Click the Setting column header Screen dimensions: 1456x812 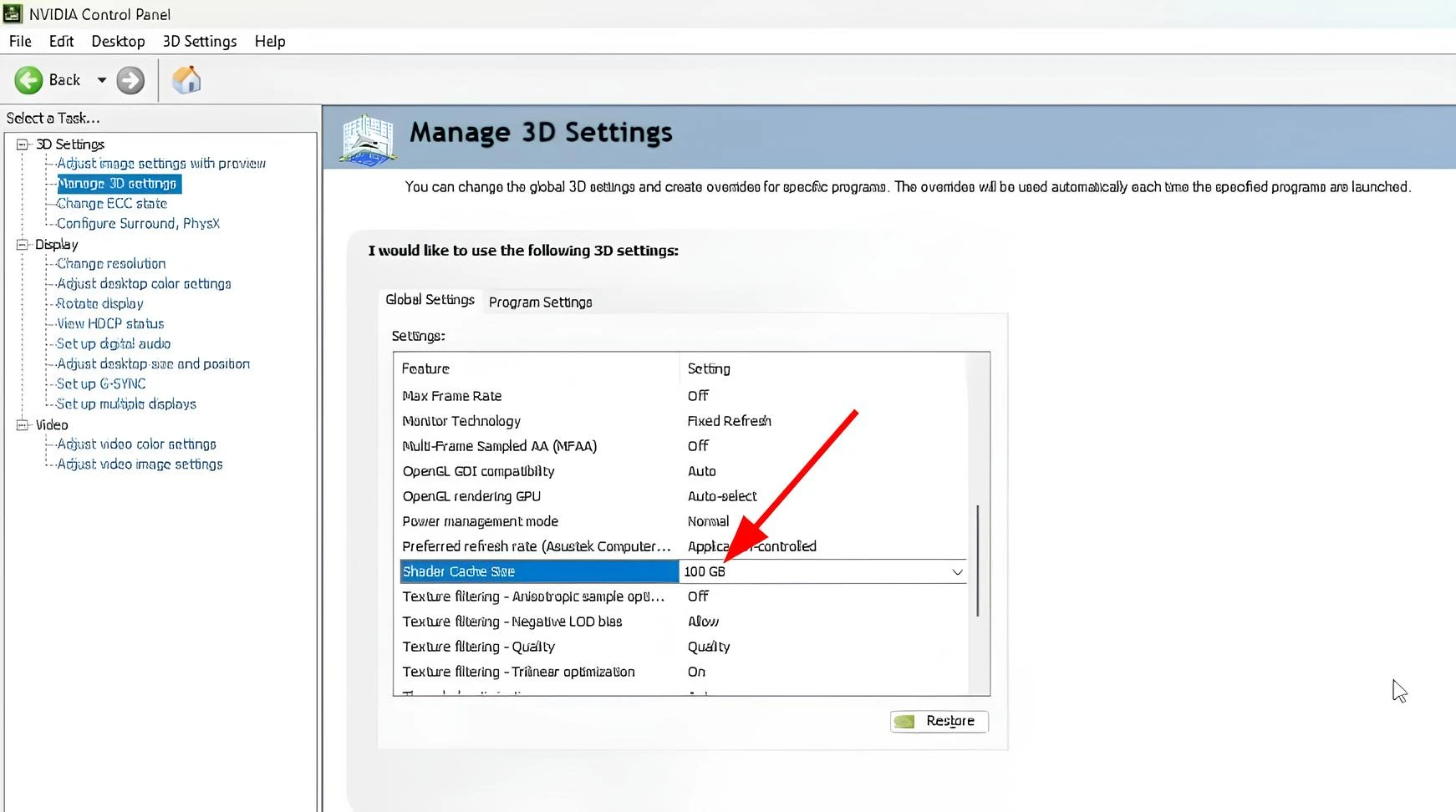click(x=709, y=368)
